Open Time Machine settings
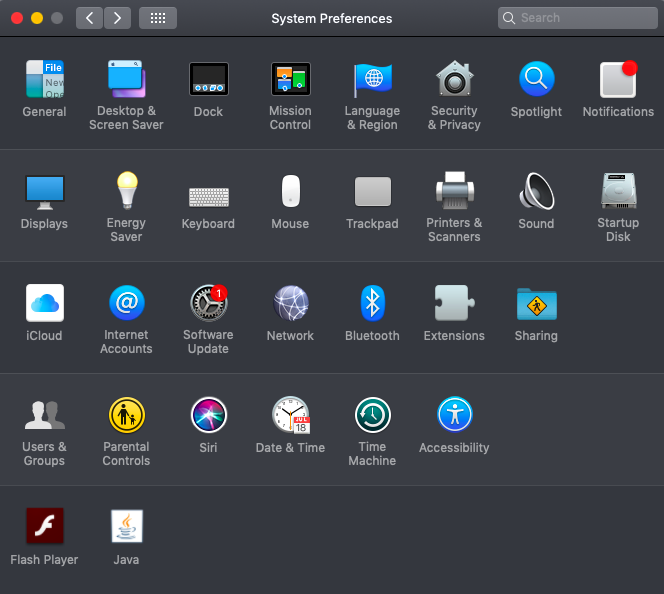 click(372, 415)
